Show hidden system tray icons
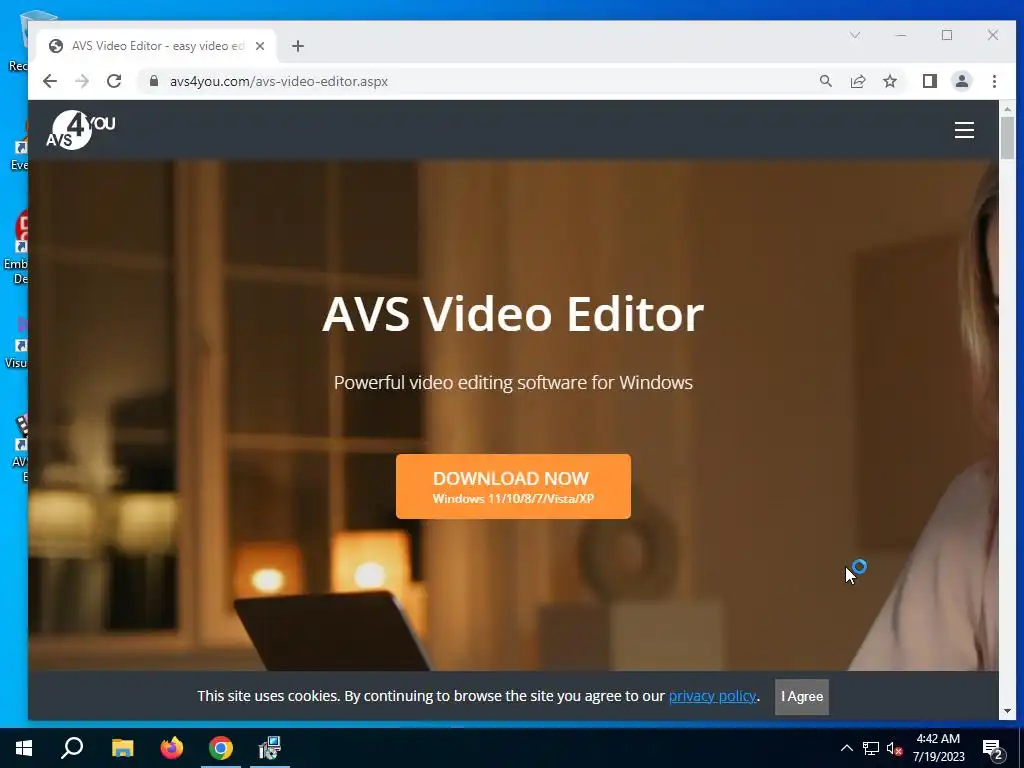Viewport: 1024px width, 768px height. (x=846, y=748)
